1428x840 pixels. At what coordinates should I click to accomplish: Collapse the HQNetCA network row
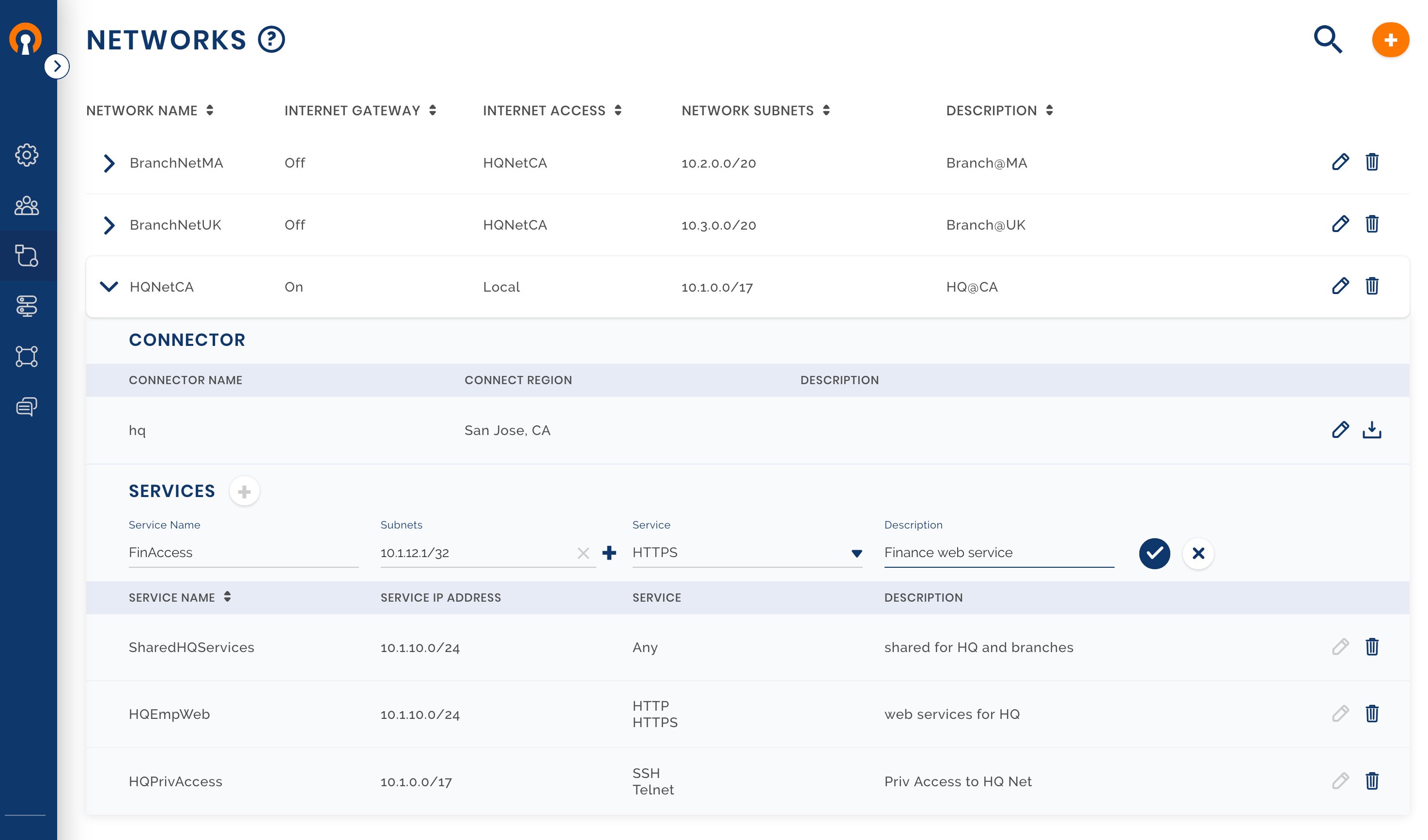(x=109, y=286)
